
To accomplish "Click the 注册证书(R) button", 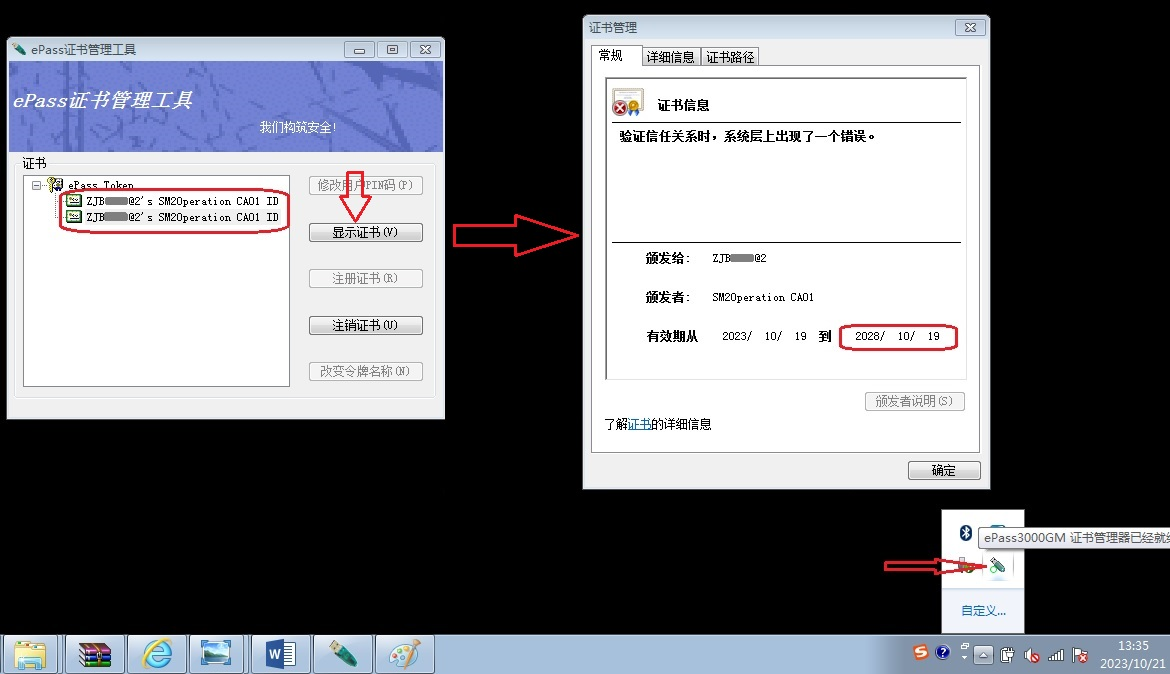I will click(366, 278).
